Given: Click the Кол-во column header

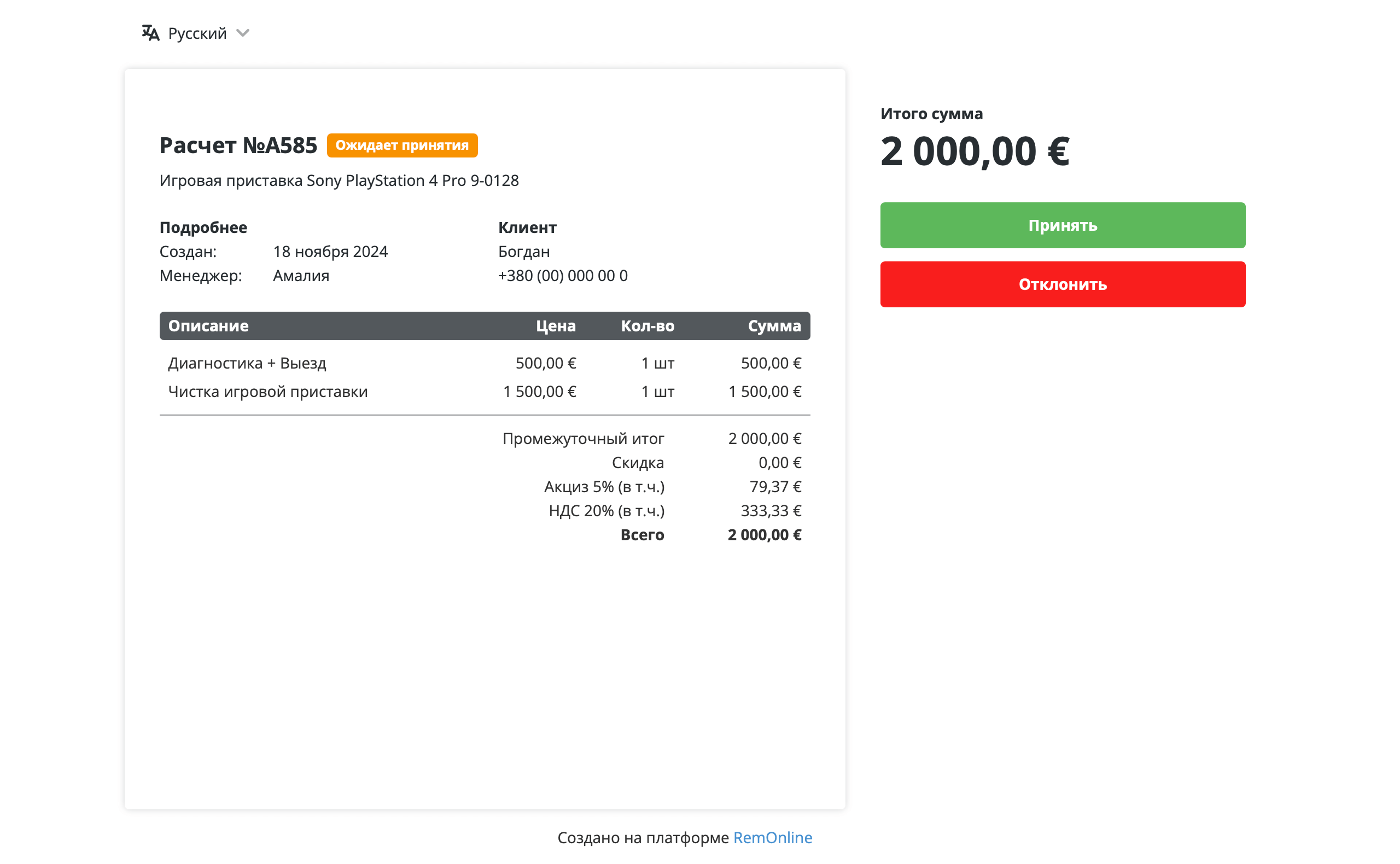Looking at the screenshot, I should pyautogui.click(x=647, y=326).
